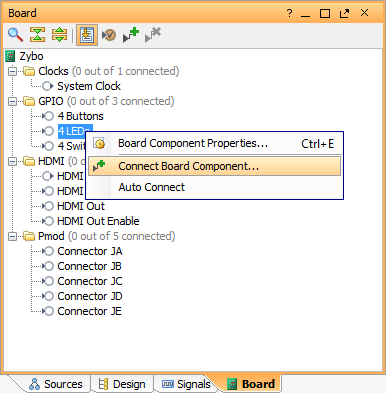Click the System Clock port icon
Screen dimensions: 386x393
click(48, 86)
